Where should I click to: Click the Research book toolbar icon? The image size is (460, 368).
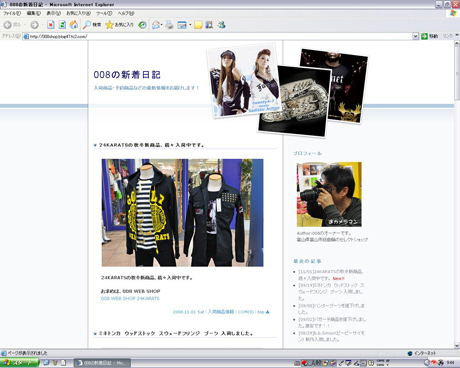click(209, 25)
